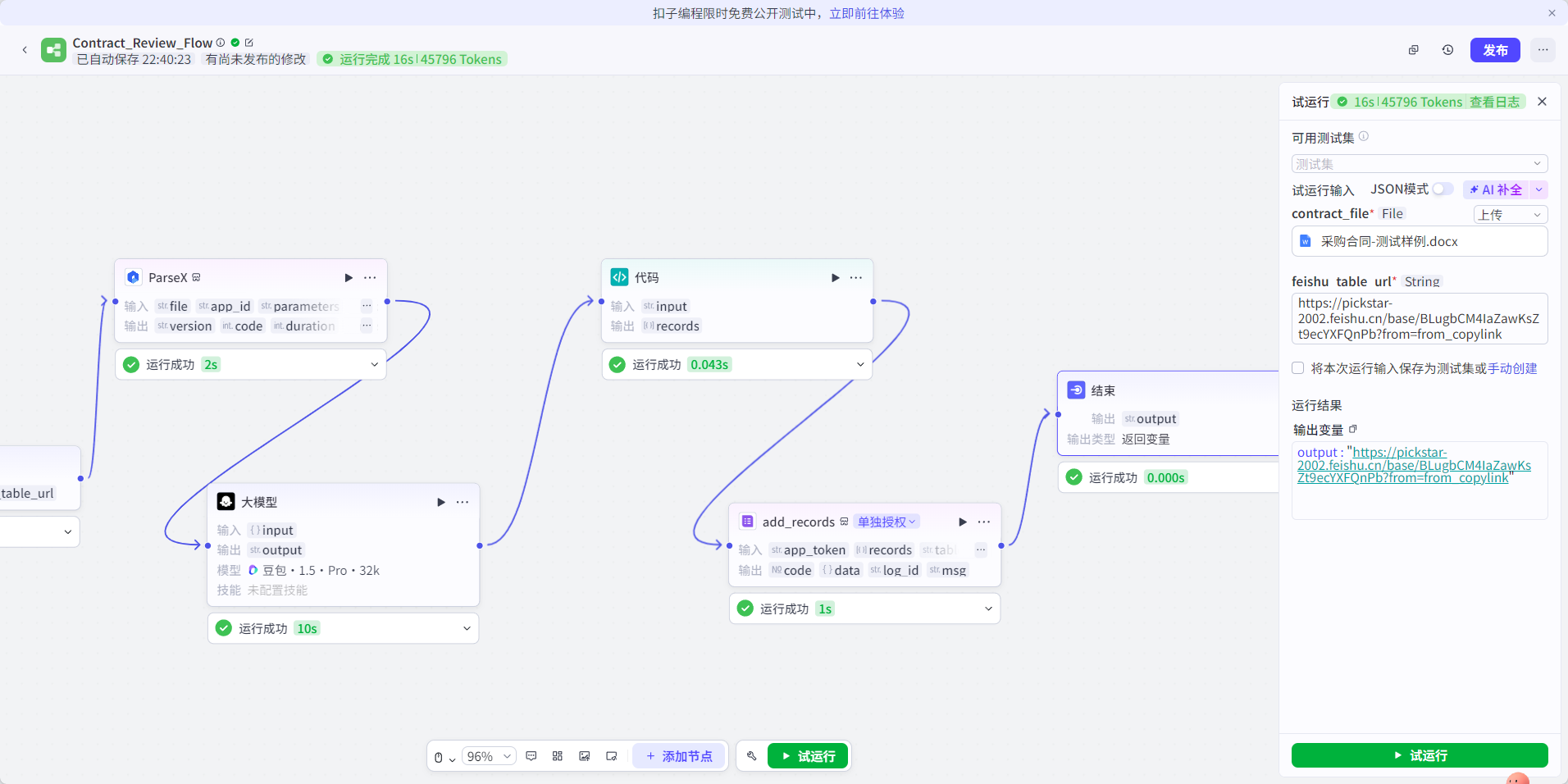Collapse the ParseX 运行成功 result panel
Image resolution: width=1568 pixels, height=784 pixels.
tap(374, 364)
